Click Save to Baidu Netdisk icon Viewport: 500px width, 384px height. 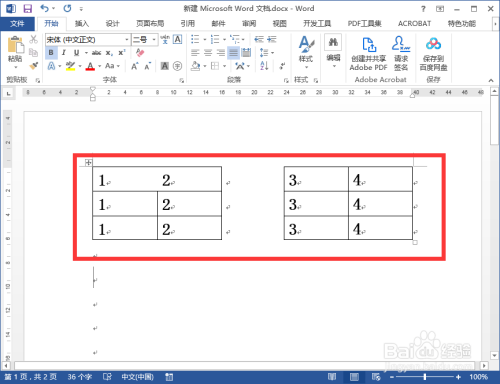pos(433,44)
